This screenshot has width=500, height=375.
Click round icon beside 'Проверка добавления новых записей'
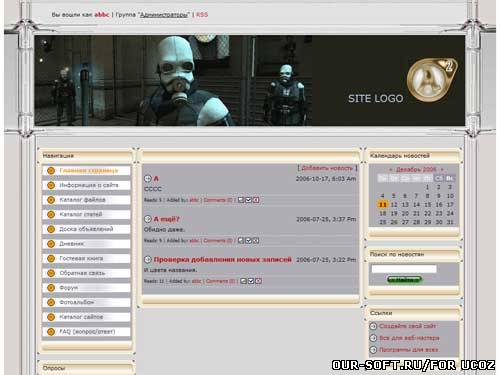148,259
